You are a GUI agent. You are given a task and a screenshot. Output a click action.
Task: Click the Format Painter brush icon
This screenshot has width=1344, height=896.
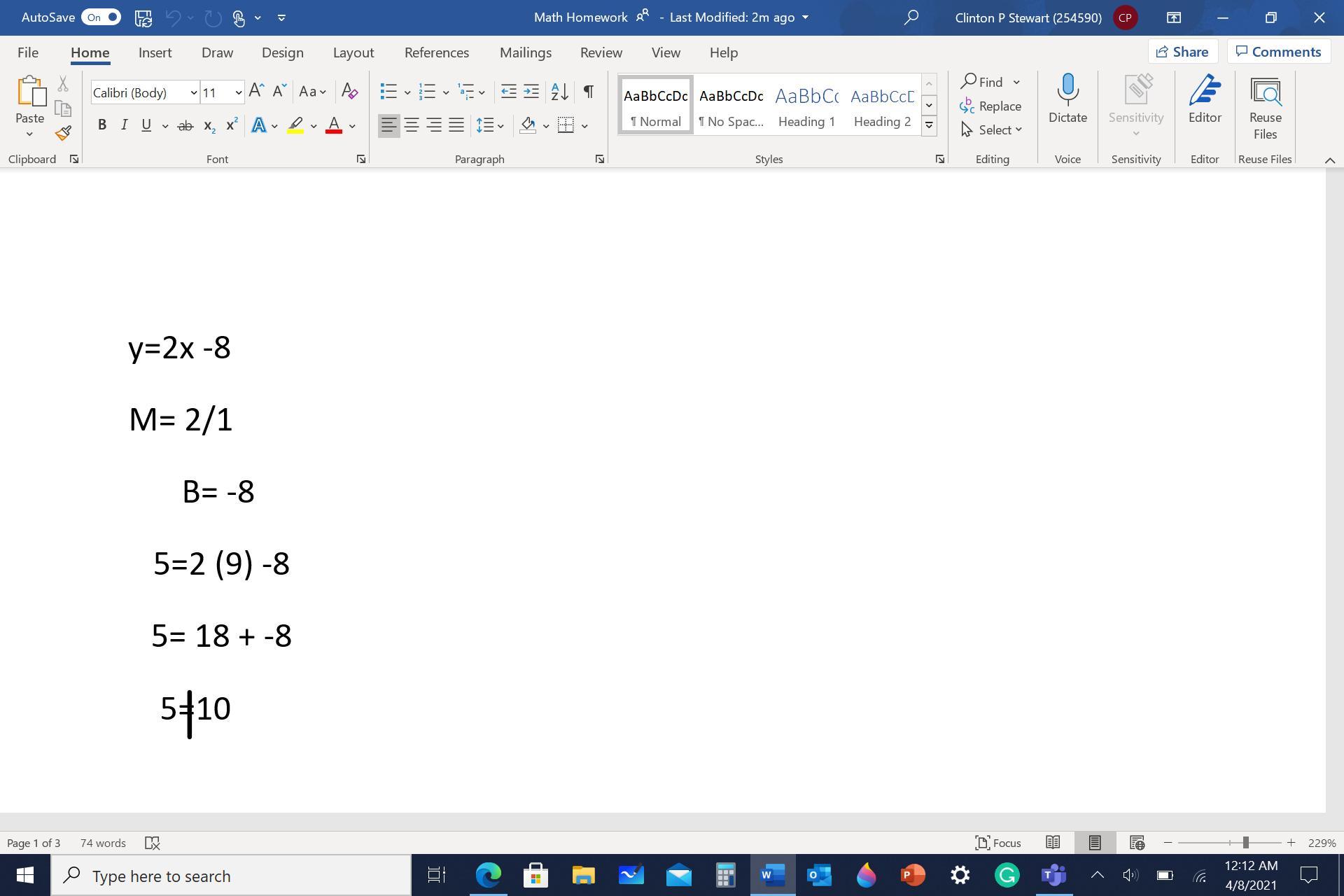pyautogui.click(x=63, y=133)
